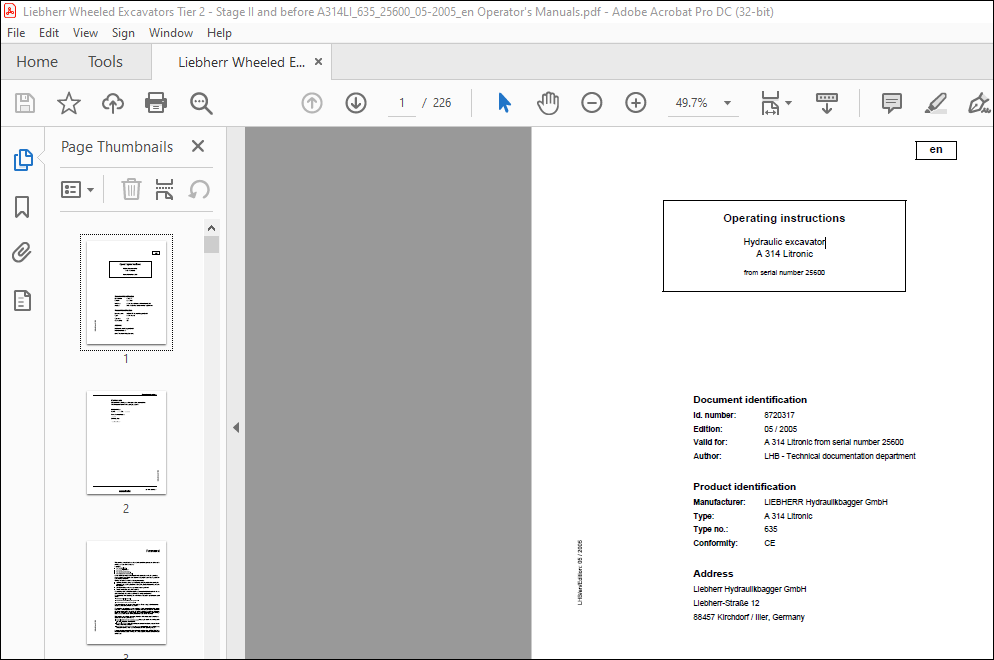Image resolution: width=994 pixels, height=660 pixels.
Task: Go to next page arrow icon
Action: point(356,103)
